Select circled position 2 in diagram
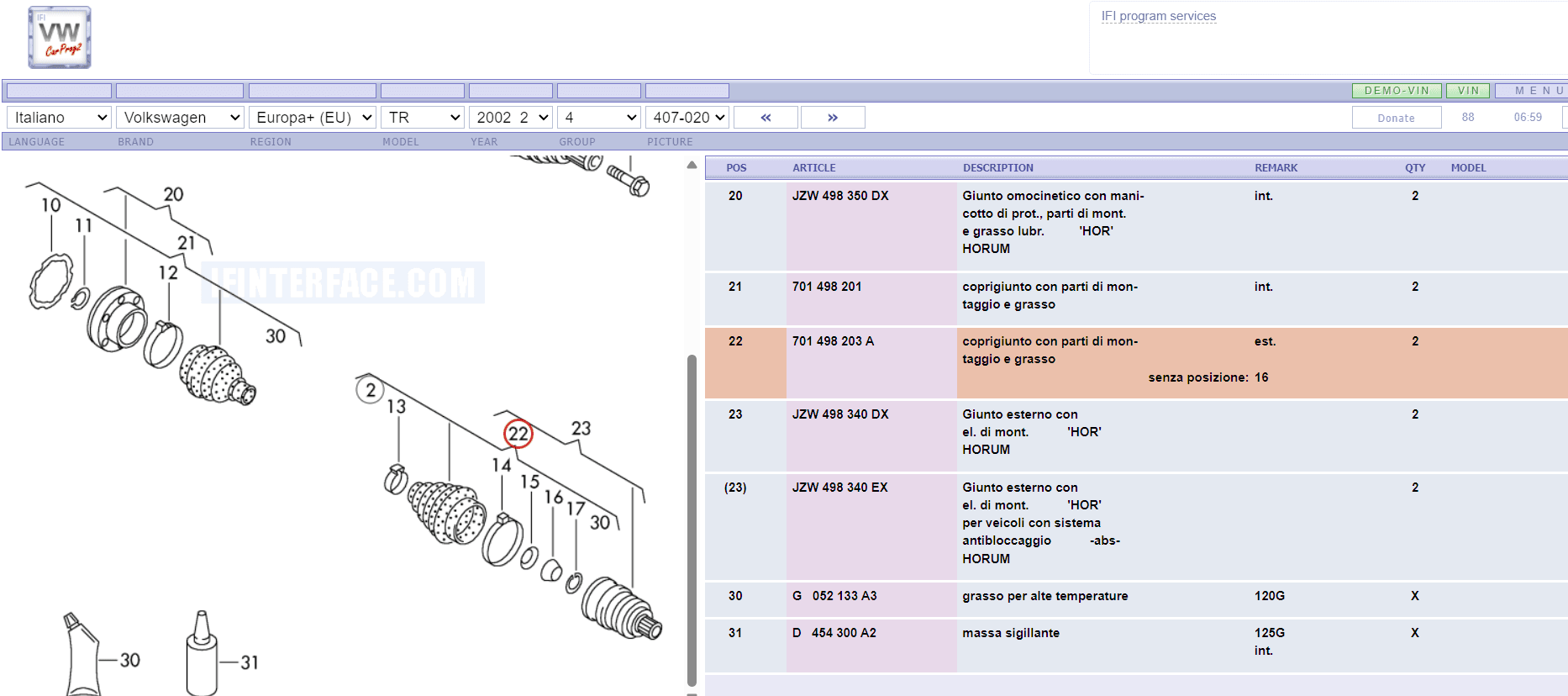 tap(371, 390)
